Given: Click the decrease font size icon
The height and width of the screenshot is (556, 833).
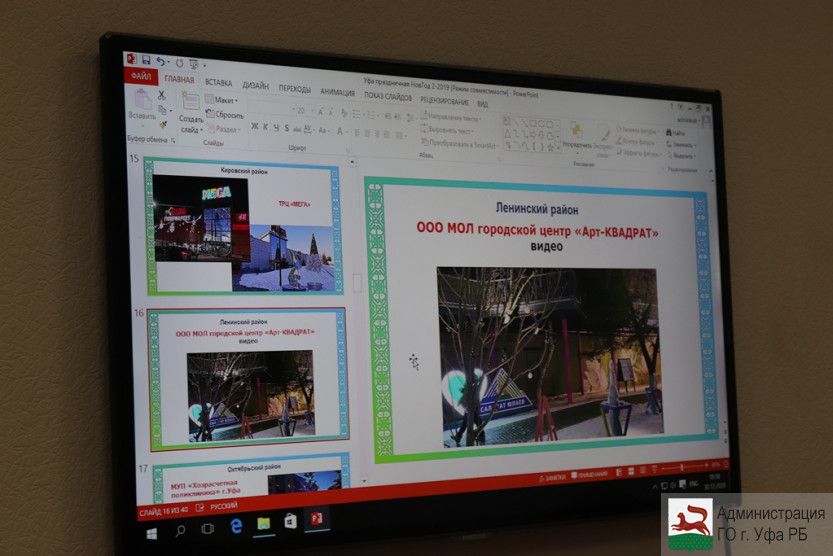Looking at the screenshot, I should click(331, 113).
